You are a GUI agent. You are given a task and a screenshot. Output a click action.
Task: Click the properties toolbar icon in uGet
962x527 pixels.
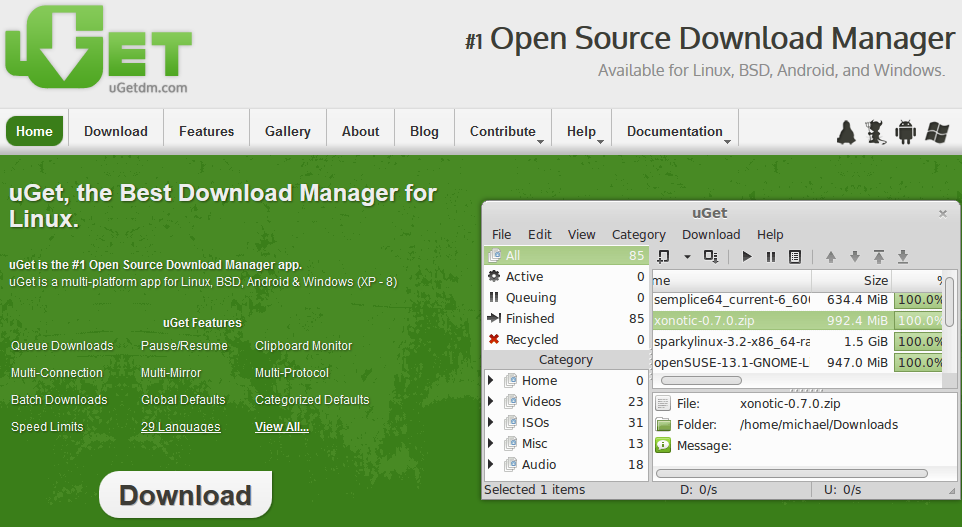point(795,256)
